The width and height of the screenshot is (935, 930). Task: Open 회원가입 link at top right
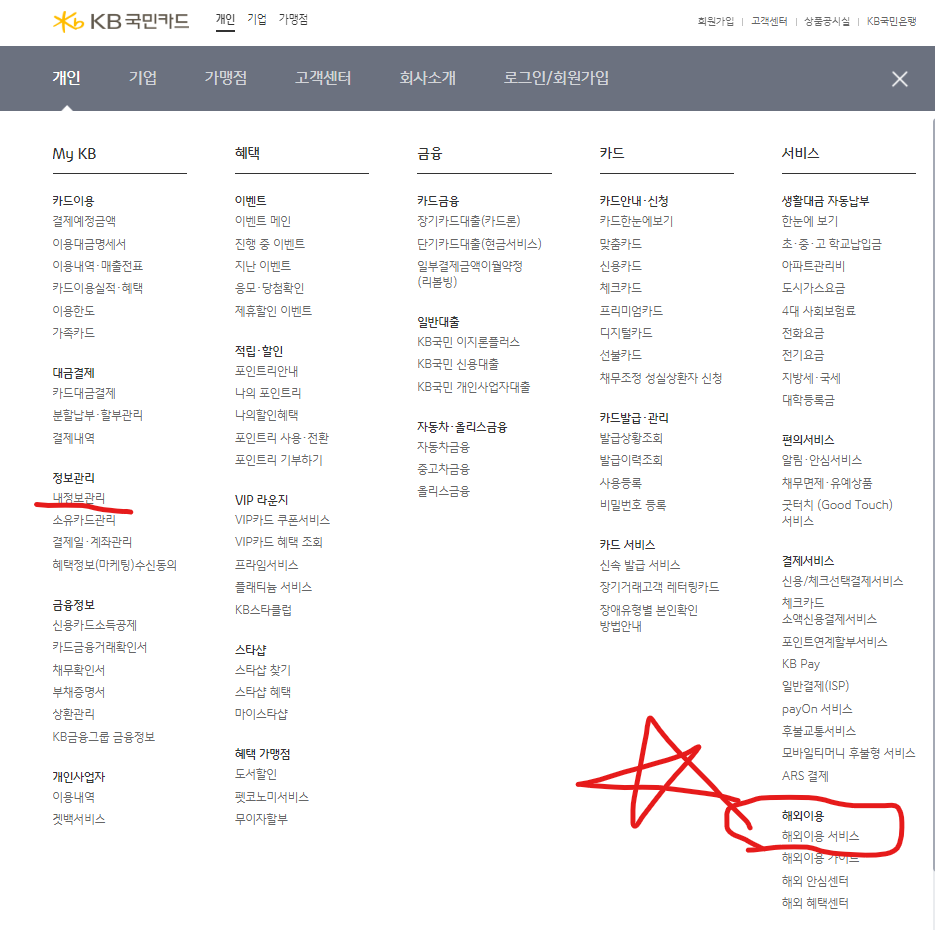[x=716, y=21]
